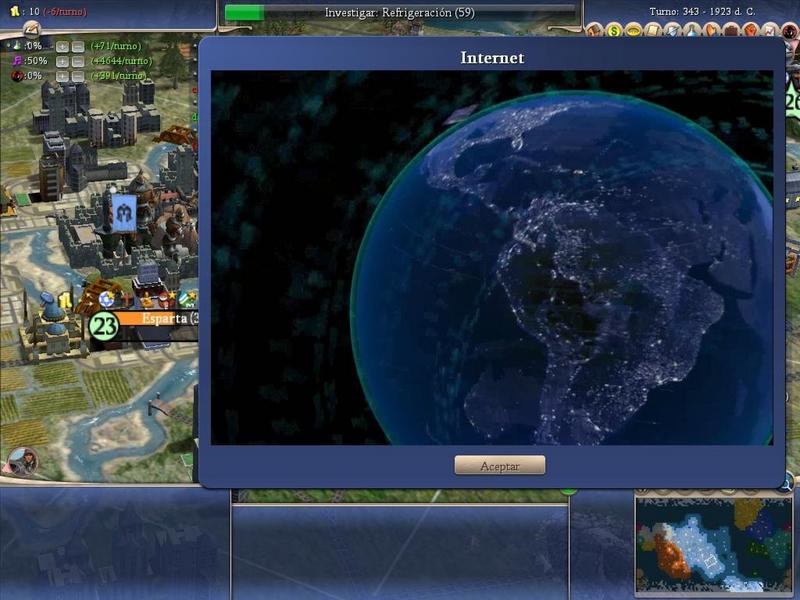Open the Victory screen fist icon

[750, 31]
